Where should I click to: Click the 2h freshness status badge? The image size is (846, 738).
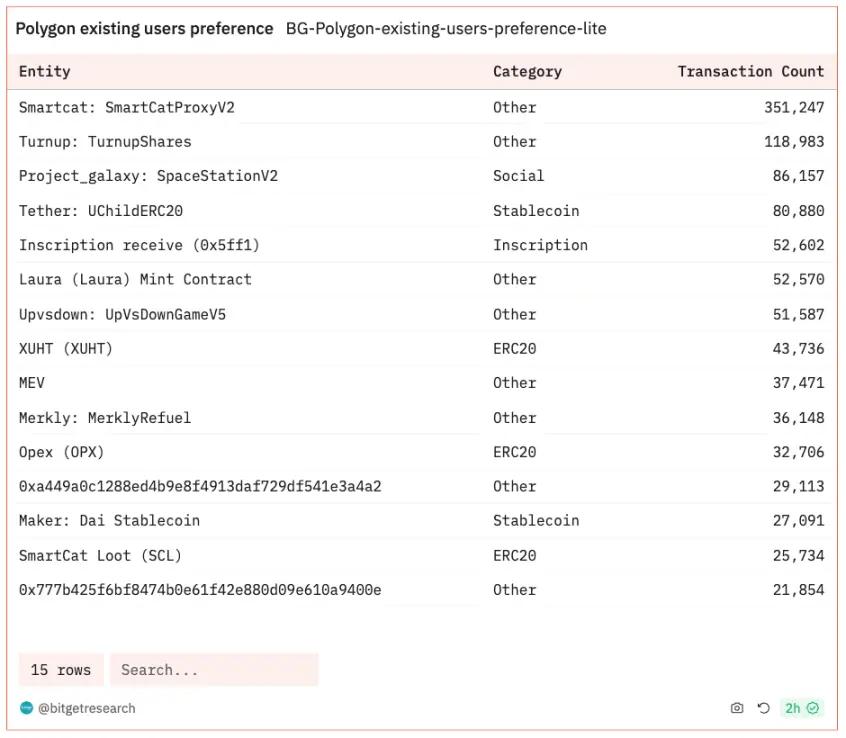(801, 708)
